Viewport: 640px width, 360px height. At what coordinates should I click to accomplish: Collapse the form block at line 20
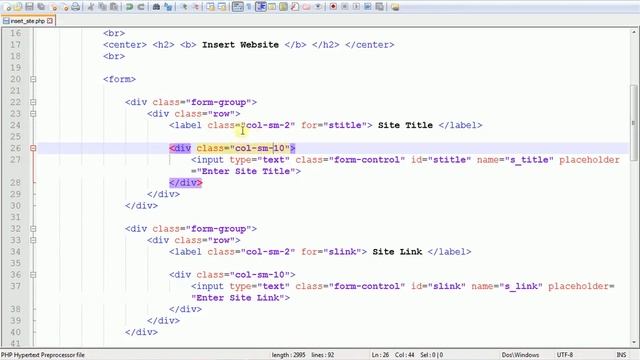pos(33,79)
